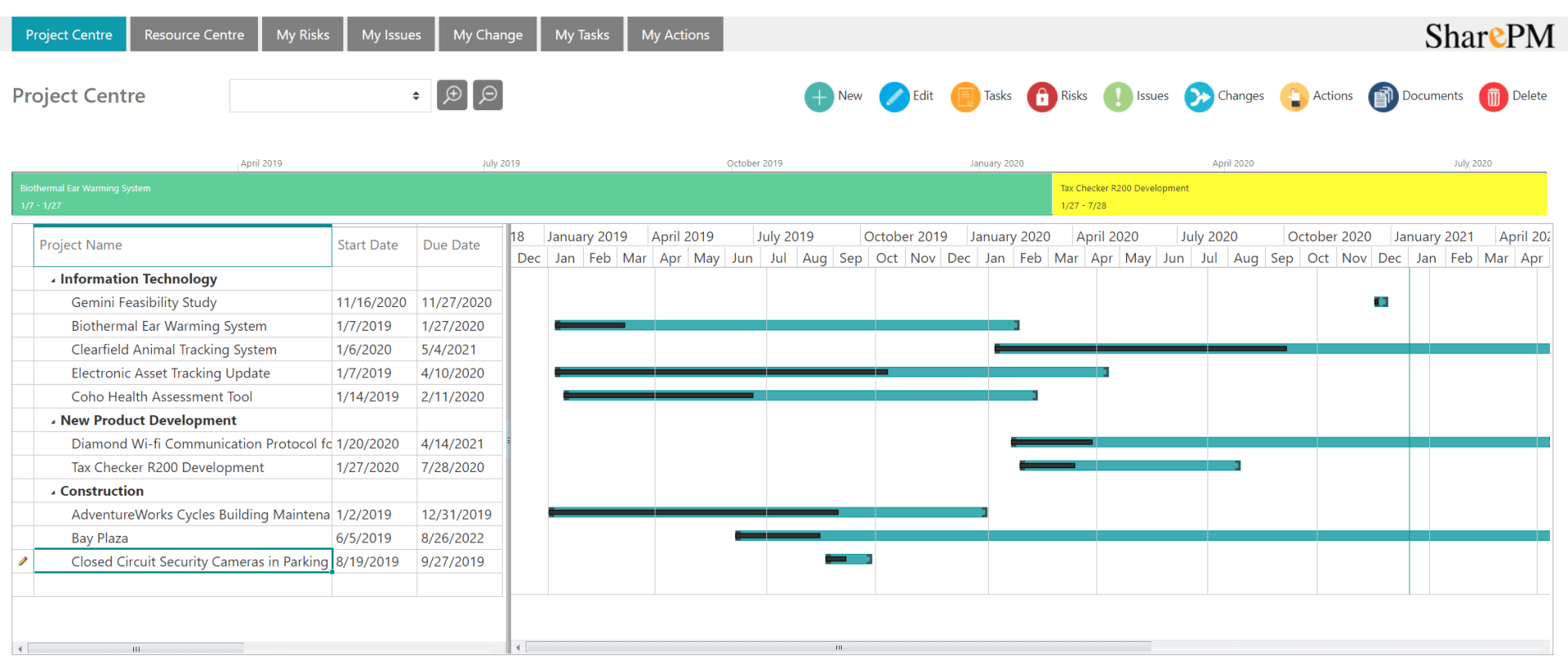The height and width of the screenshot is (660, 1568).
Task: Click the 1/20/2020 start date cell
Action: pos(374,444)
